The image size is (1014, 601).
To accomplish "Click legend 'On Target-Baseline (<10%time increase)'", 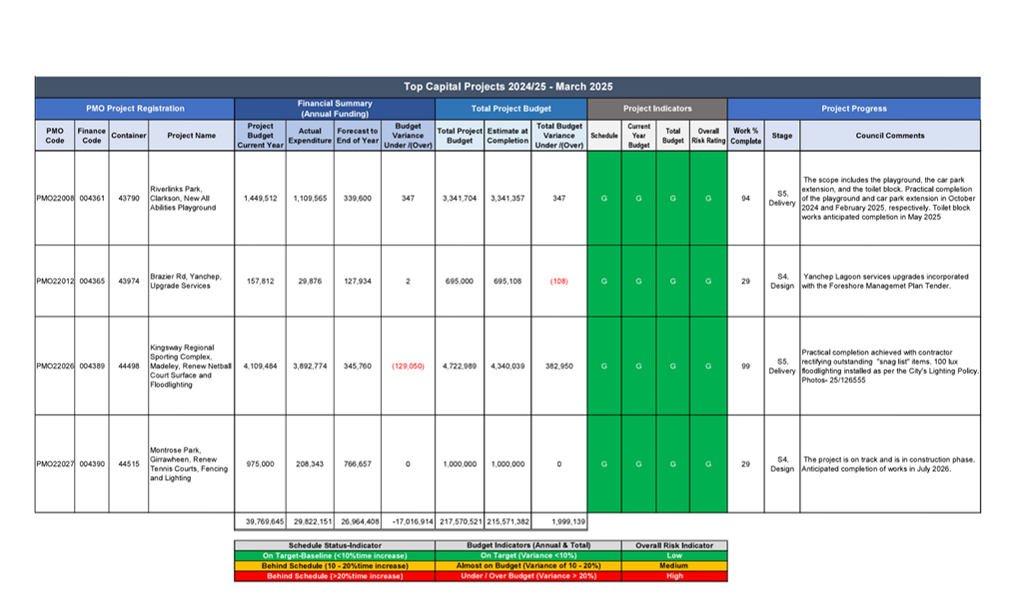I will pos(334,556).
